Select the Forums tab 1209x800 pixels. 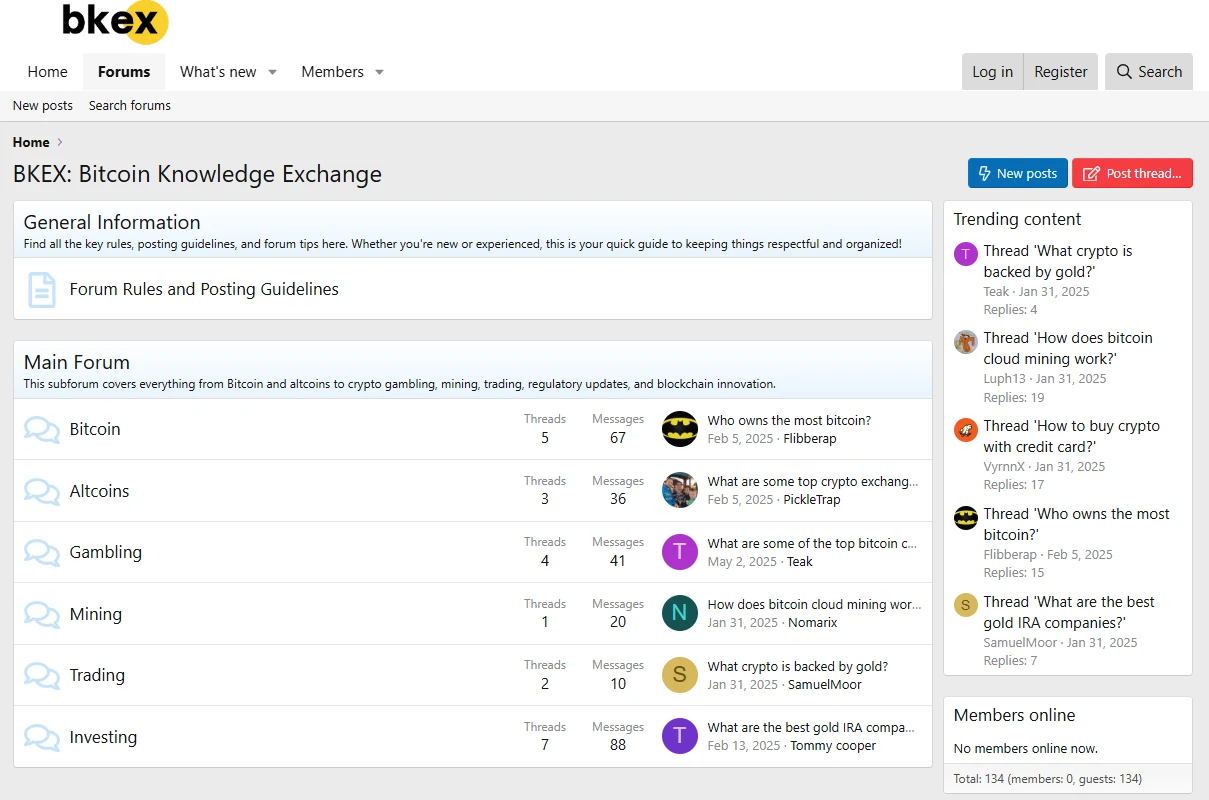click(124, 72)
